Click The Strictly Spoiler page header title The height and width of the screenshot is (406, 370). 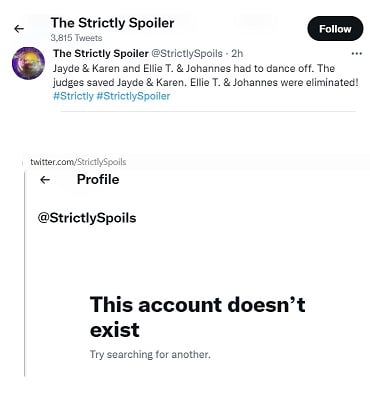pyautogui.click(x=112, y=23)
